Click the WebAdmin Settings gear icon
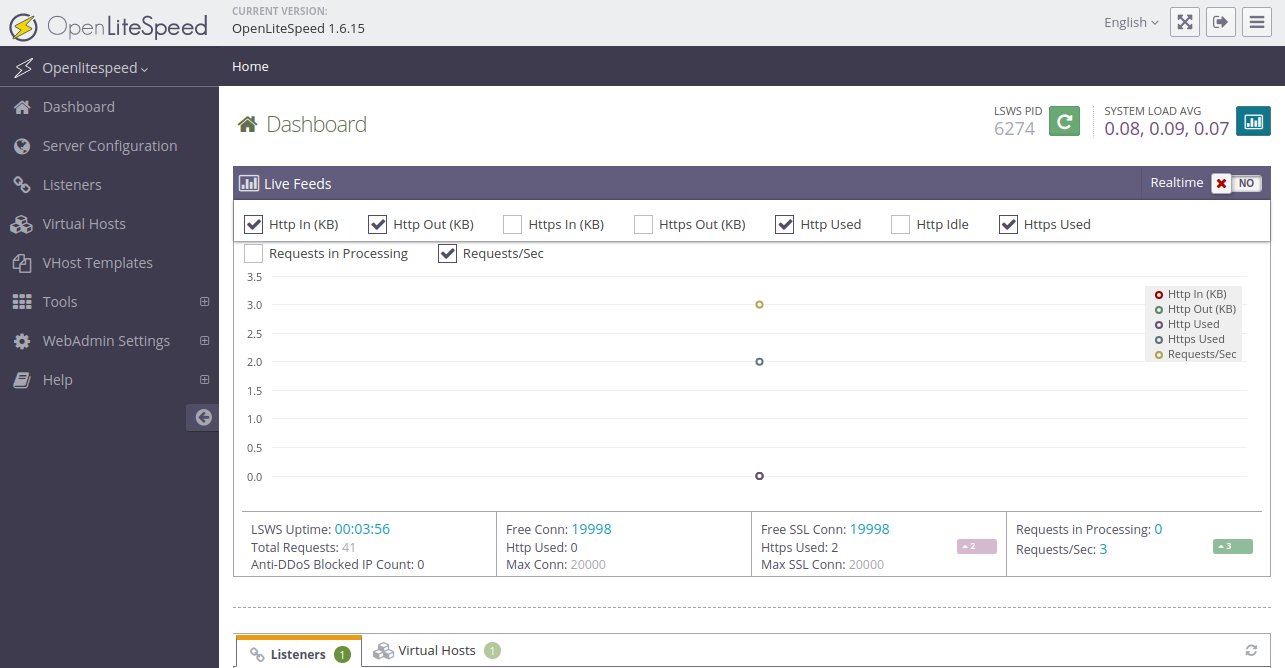The image size is (1285, 668). coord(22,341)
